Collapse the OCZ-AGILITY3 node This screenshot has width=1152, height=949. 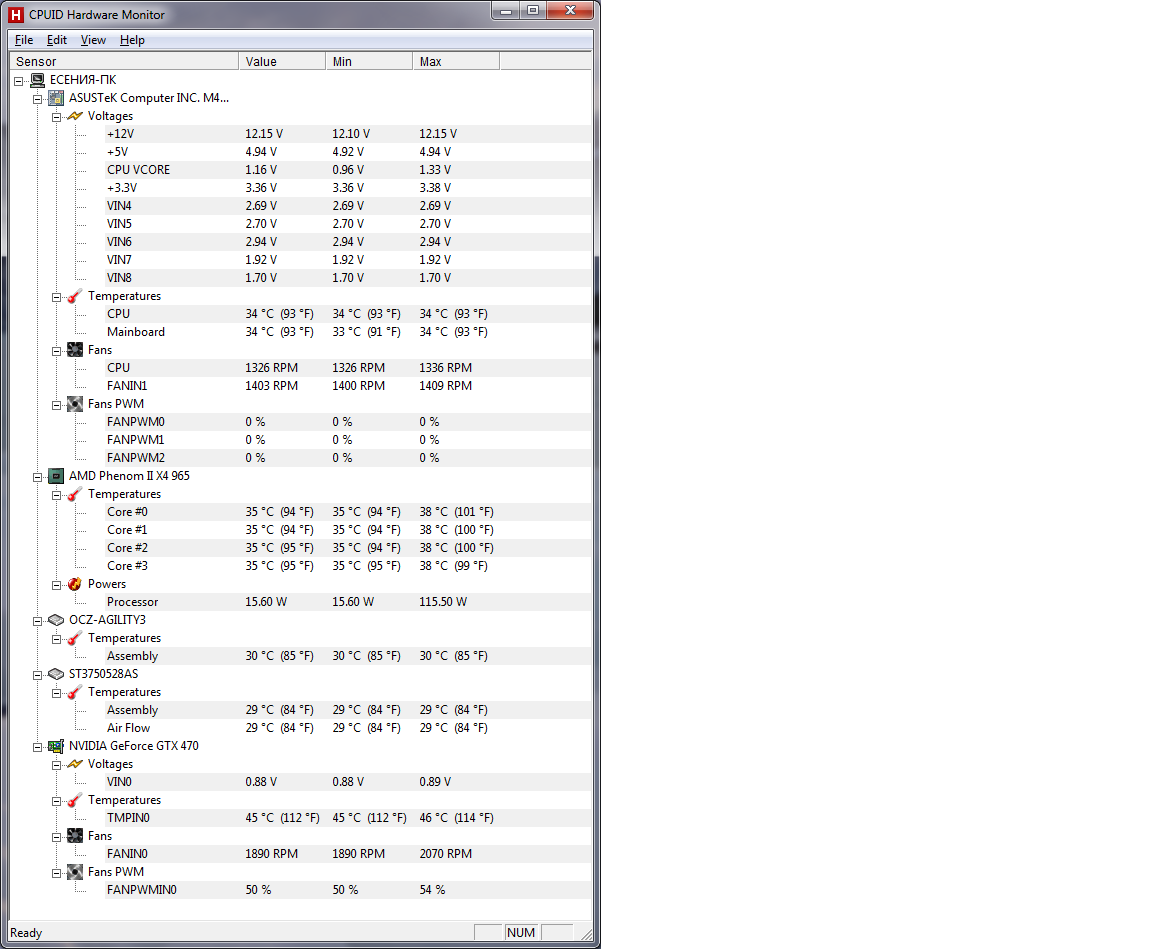pyautogui.click(x=37, y=621)
